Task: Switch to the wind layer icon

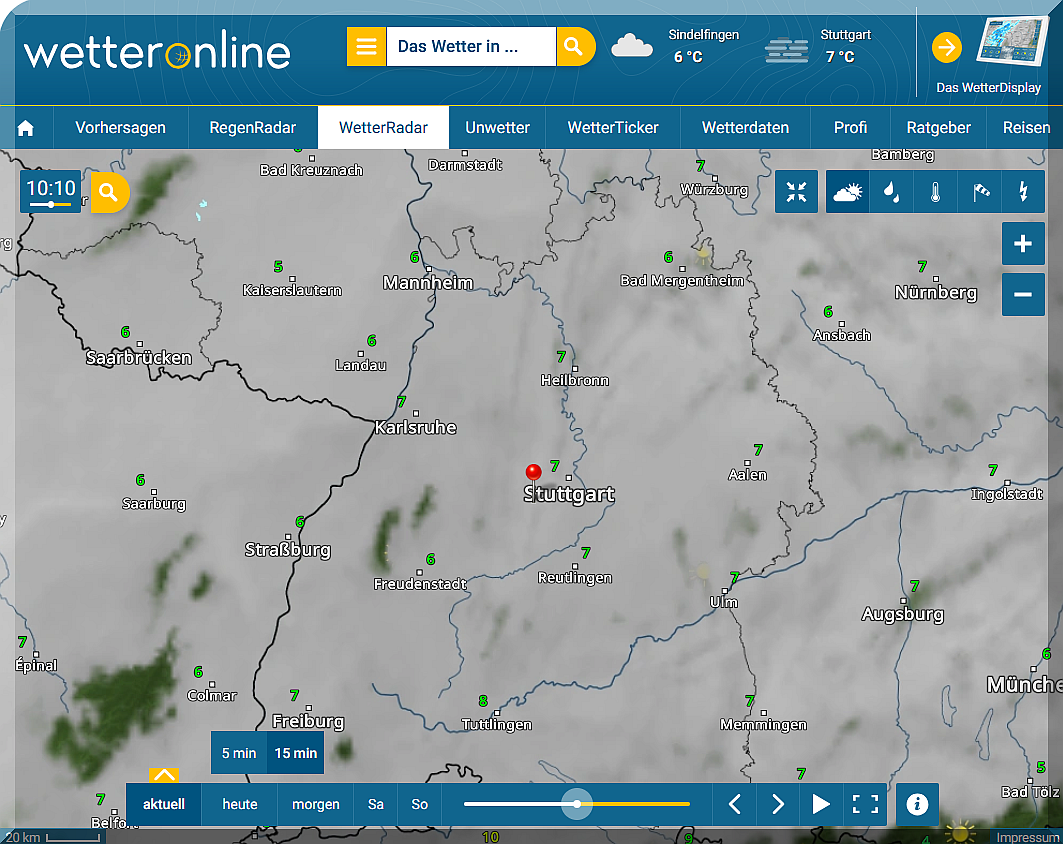Action: 979,192
